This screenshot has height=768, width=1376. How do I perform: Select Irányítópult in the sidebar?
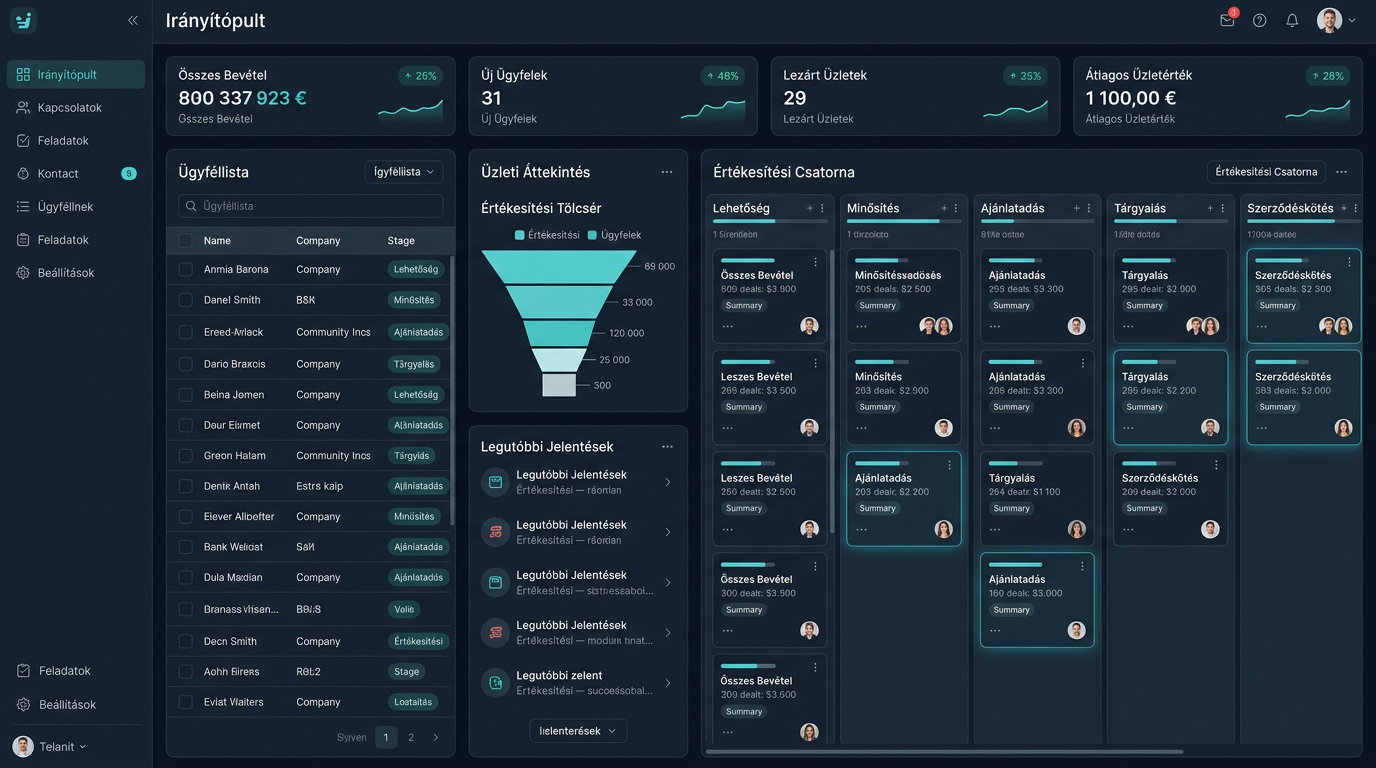76,74
